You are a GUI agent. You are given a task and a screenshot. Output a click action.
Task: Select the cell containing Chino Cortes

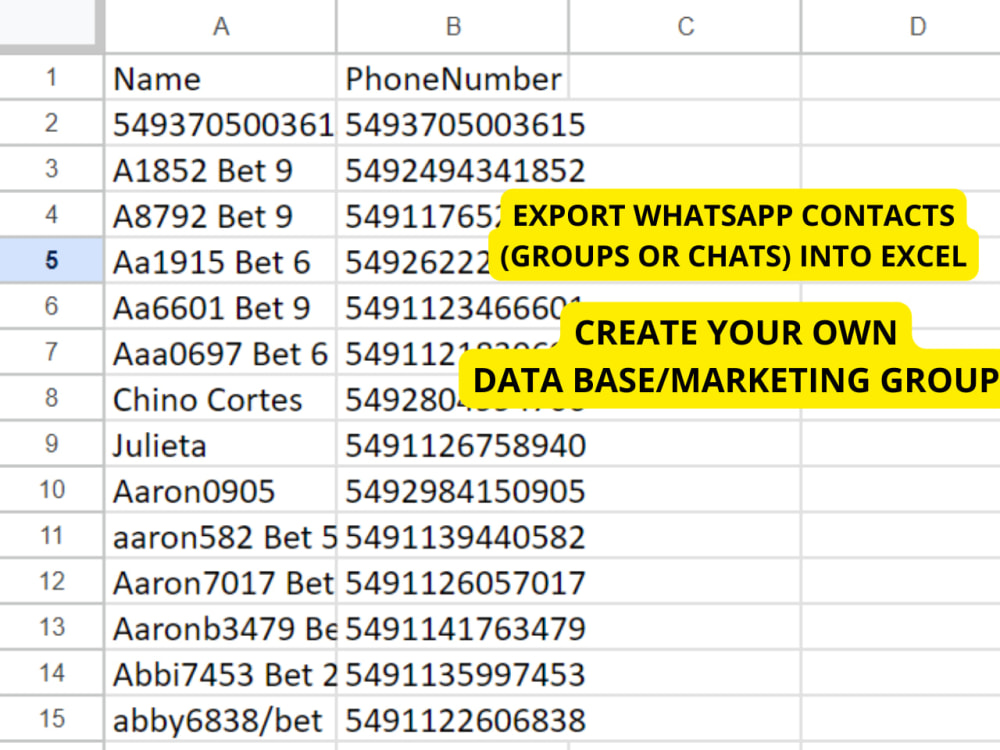click(x=220, y=399)
